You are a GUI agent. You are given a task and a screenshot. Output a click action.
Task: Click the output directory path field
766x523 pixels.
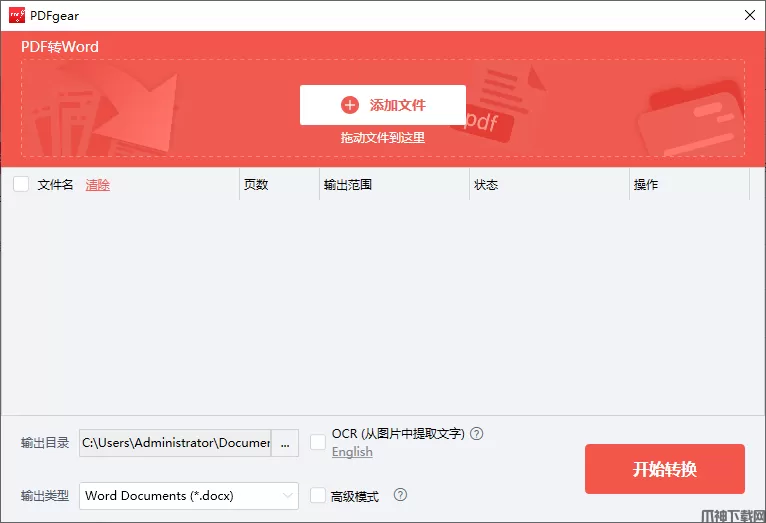[x=175, y=443]
